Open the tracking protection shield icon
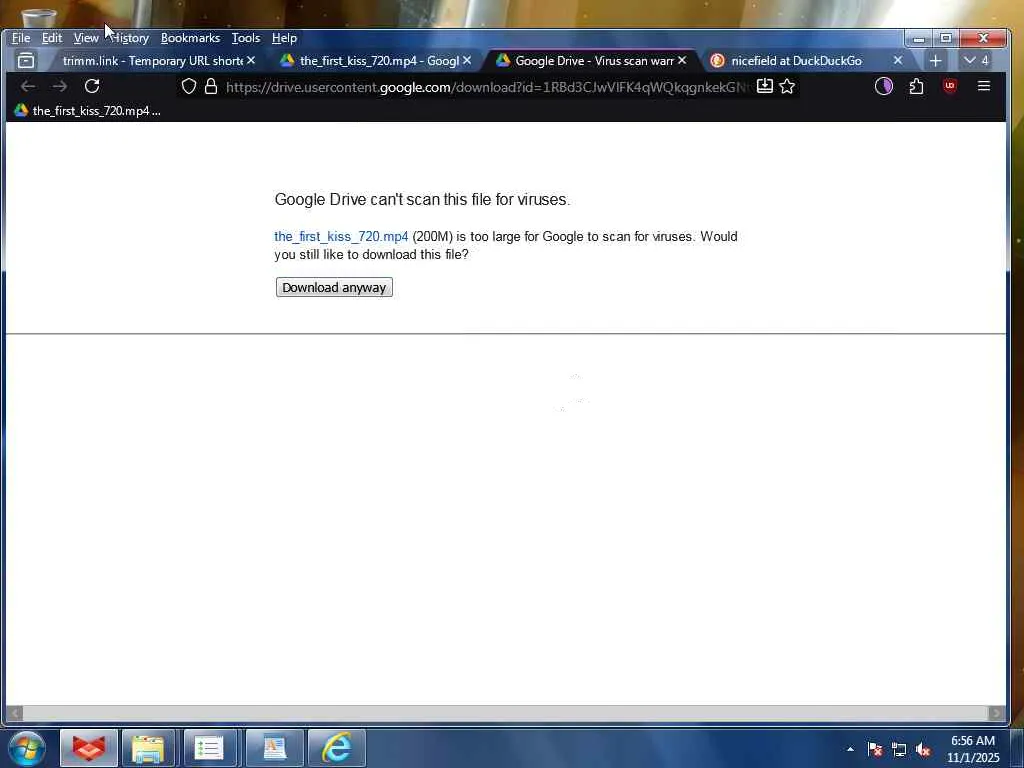This screenshot has height=768, width=1024. click(x=189, y=86)
